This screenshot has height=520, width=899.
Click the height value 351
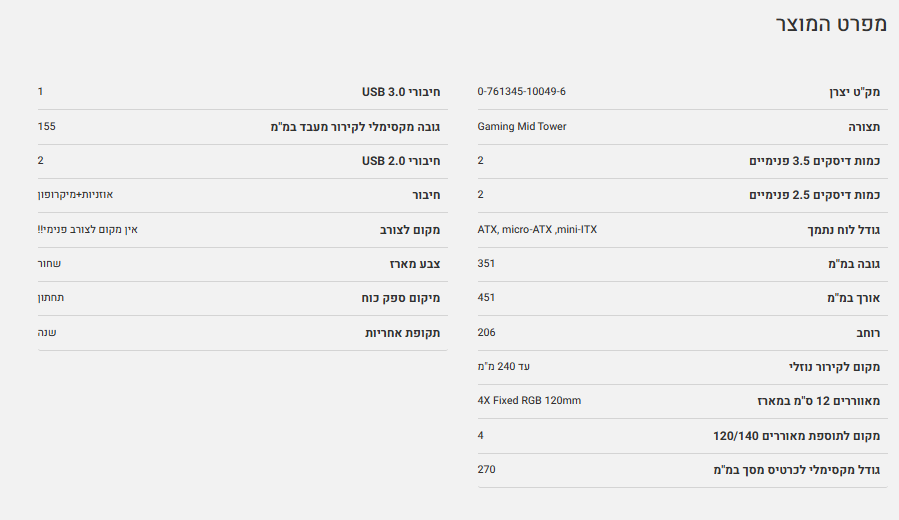tap(486, 264)
